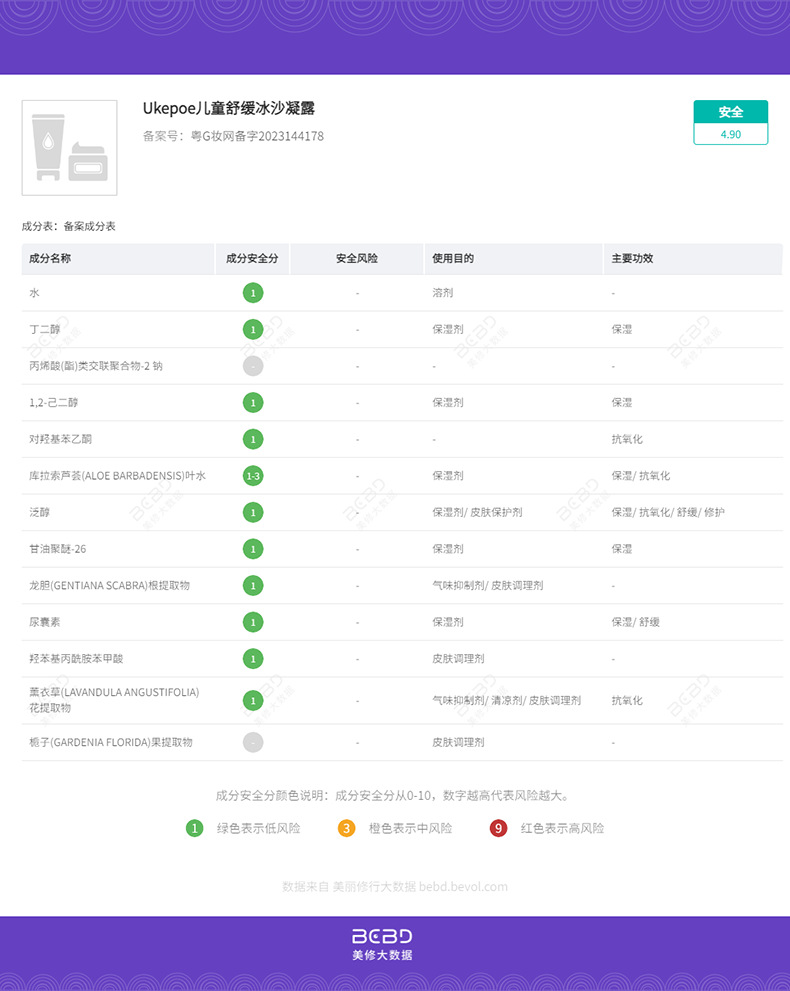Viewport: 790px width, 991px height.
Task: Click the green score badge for 龙胆 root extract
Action: click(x=253, y=586)
